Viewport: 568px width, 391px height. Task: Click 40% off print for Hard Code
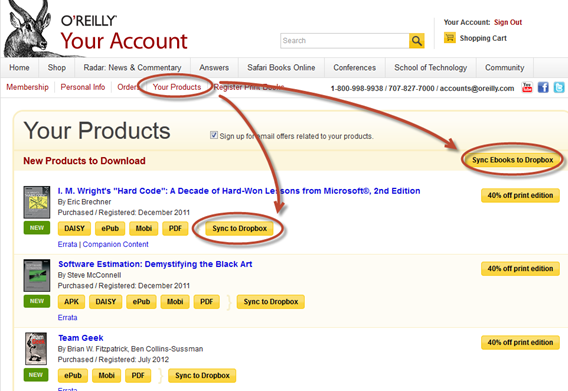(x=520, y=195)
